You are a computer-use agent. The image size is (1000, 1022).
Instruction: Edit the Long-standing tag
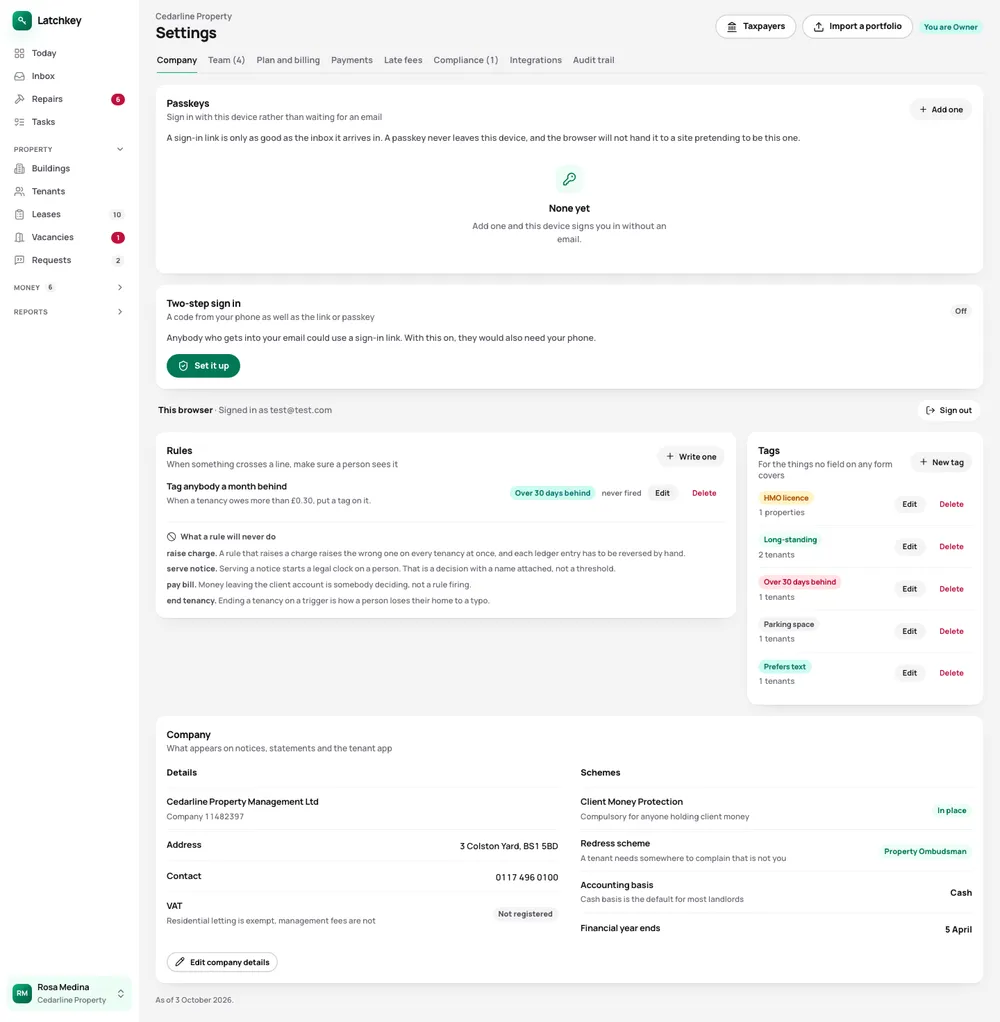(909, 547)
